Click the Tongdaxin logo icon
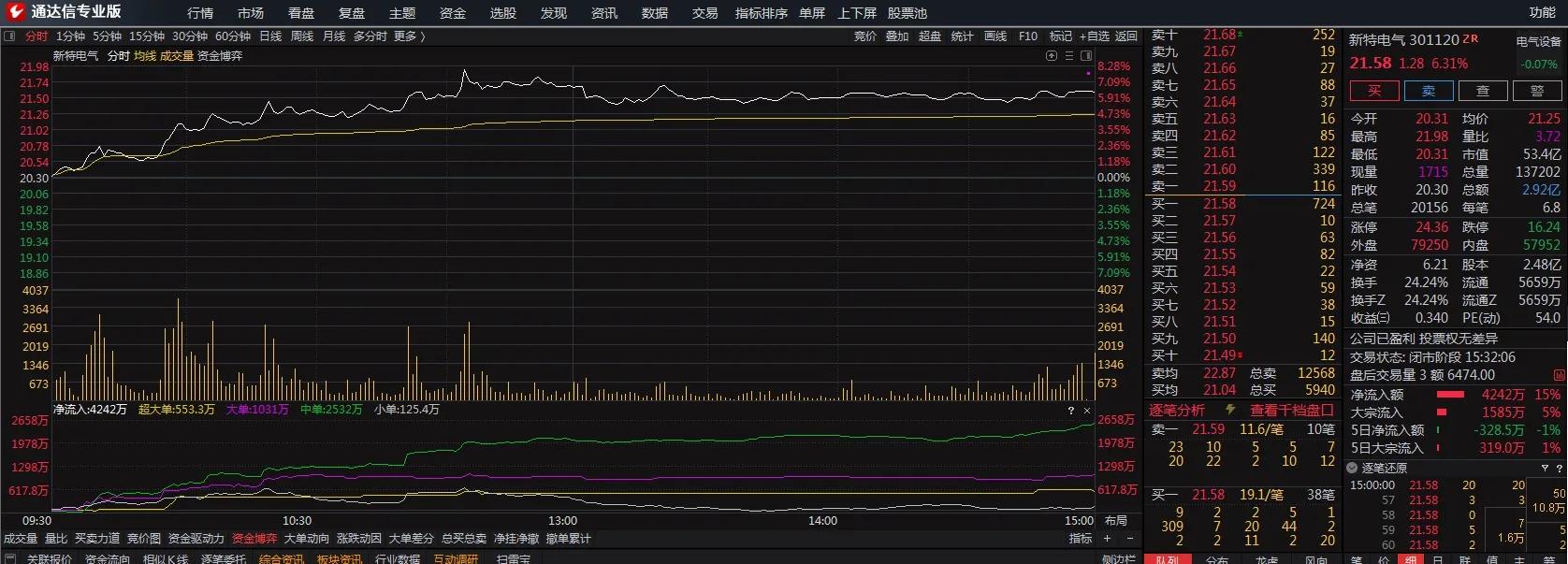 pos(15,12)
